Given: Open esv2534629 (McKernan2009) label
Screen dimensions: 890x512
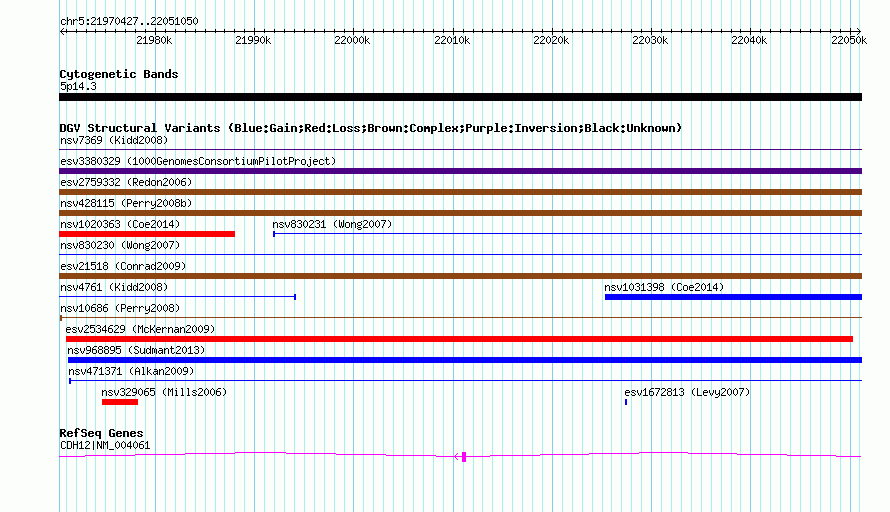Looking at the screenshot, I should click(140, 329).
